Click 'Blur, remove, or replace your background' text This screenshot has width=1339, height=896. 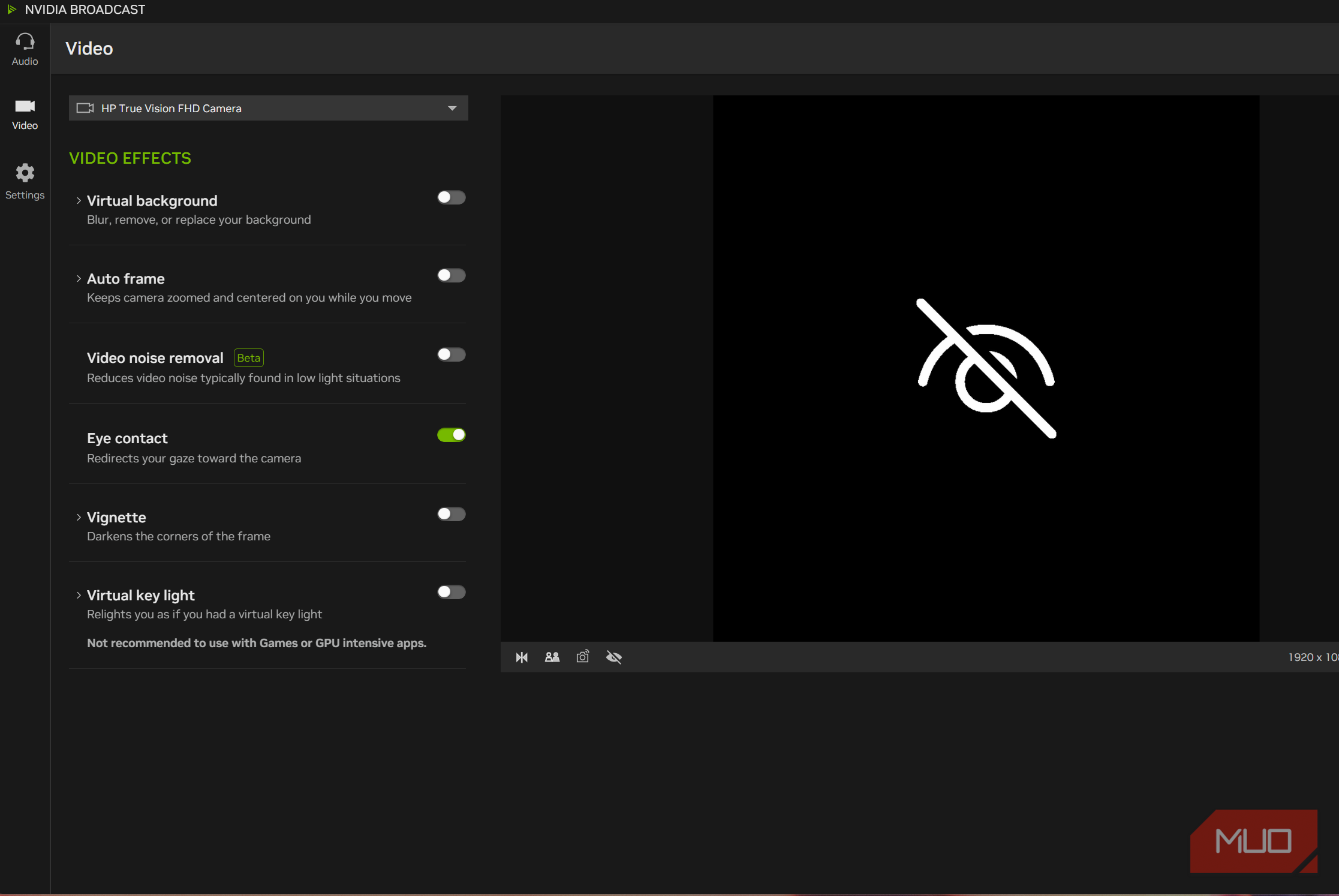tap(199, 220)
